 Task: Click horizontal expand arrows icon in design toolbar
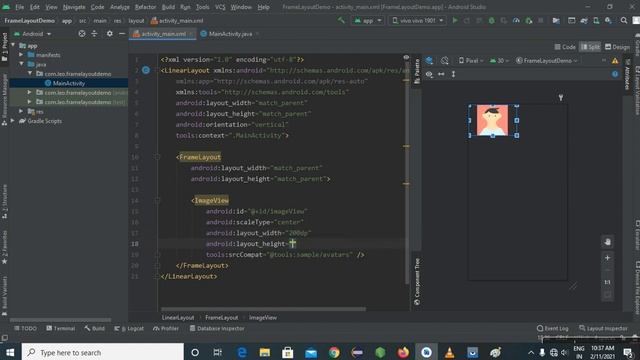point(441,74)
